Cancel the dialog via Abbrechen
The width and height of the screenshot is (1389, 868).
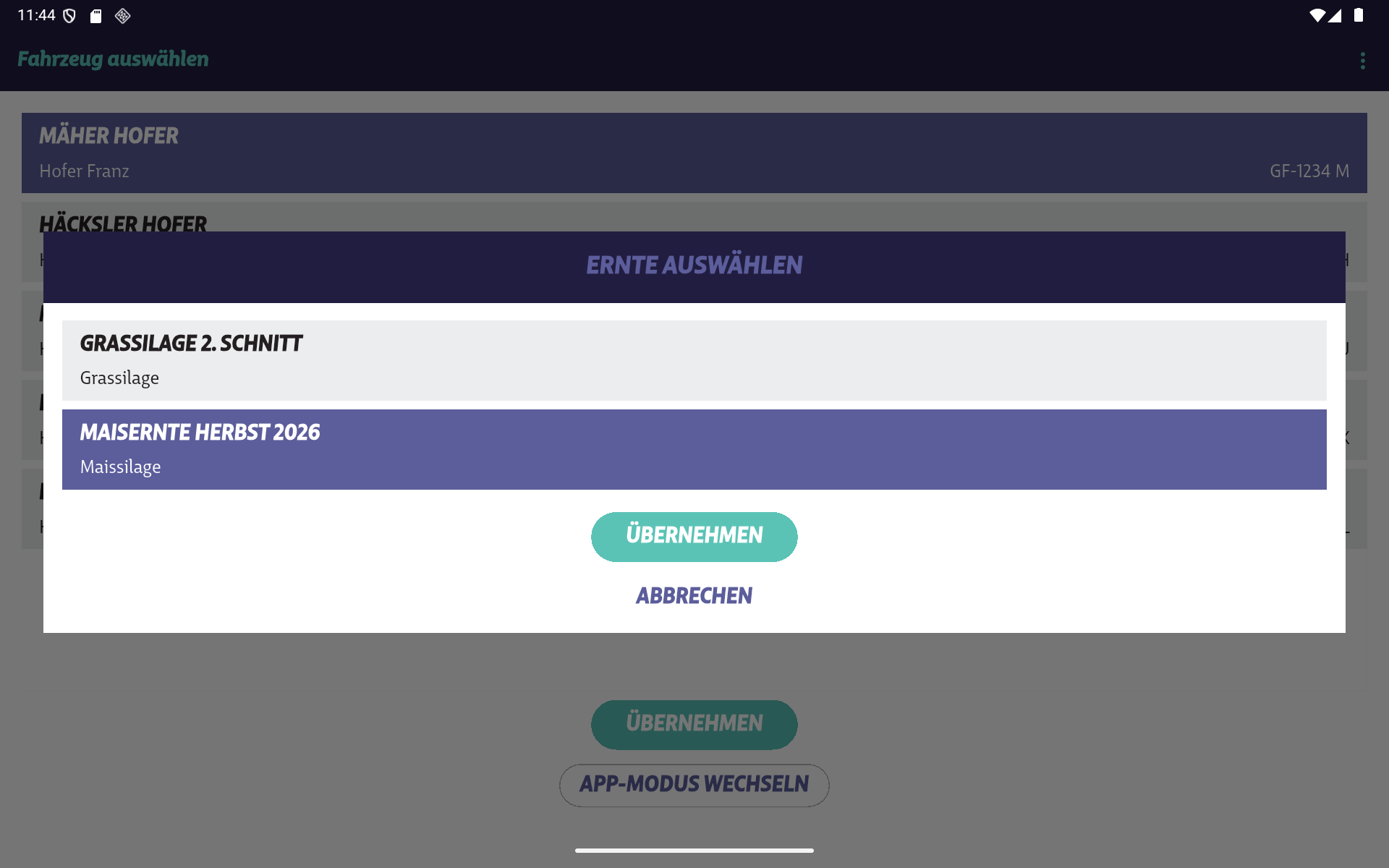pos(694,595)
